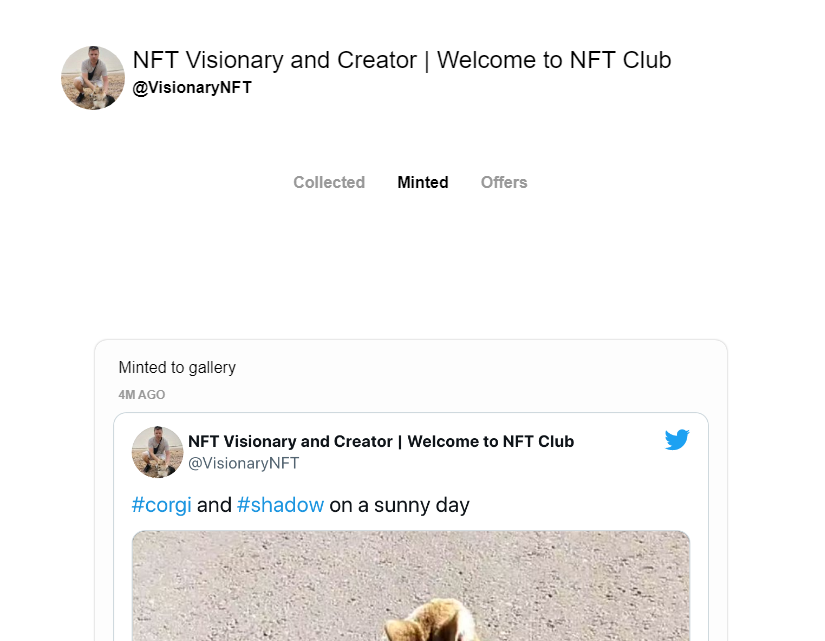Open the Offers tab
Viewport: 825px width, 641px height.
[504, 182]
